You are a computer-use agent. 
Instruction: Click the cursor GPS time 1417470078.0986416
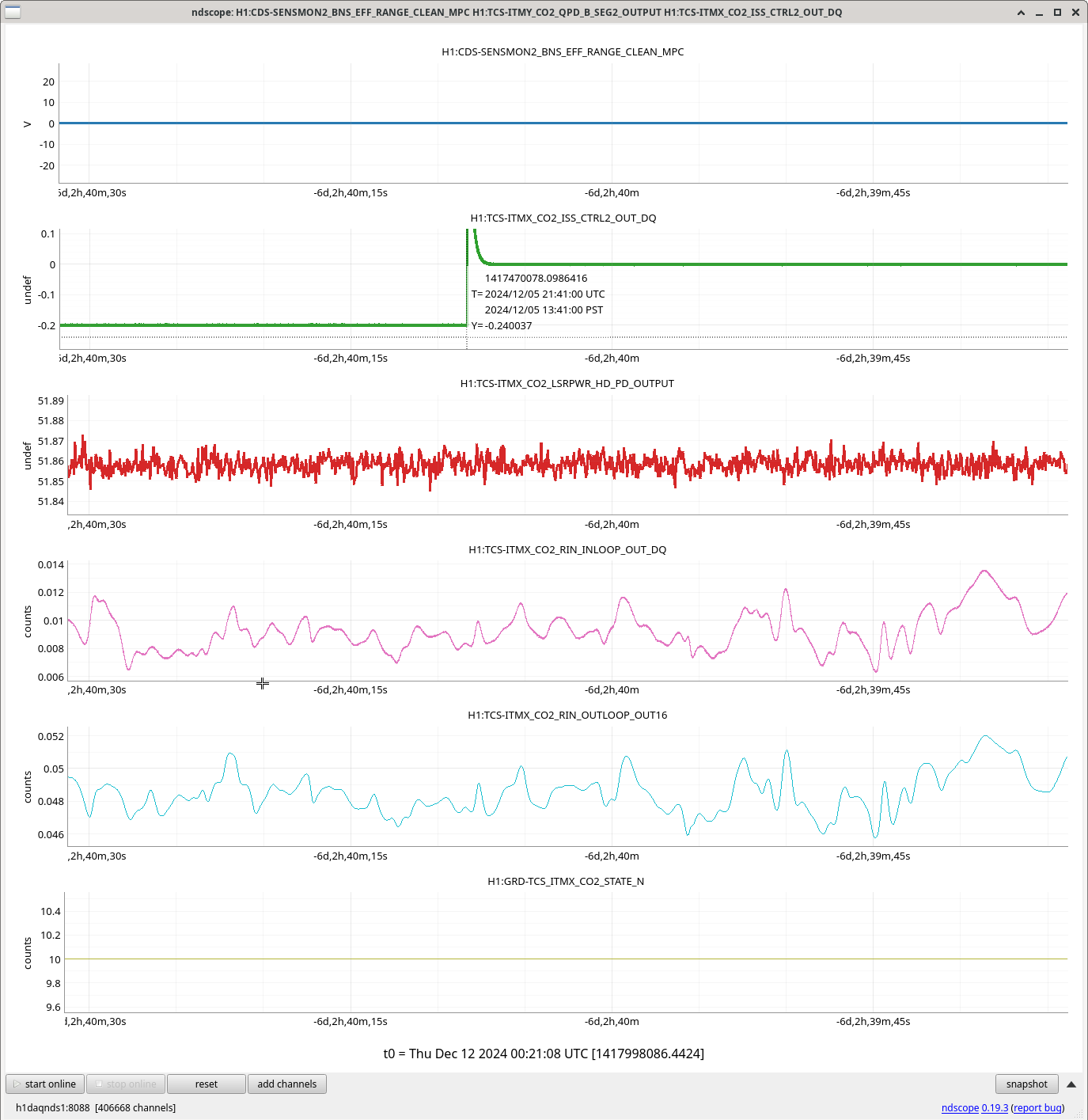[536, 278]
